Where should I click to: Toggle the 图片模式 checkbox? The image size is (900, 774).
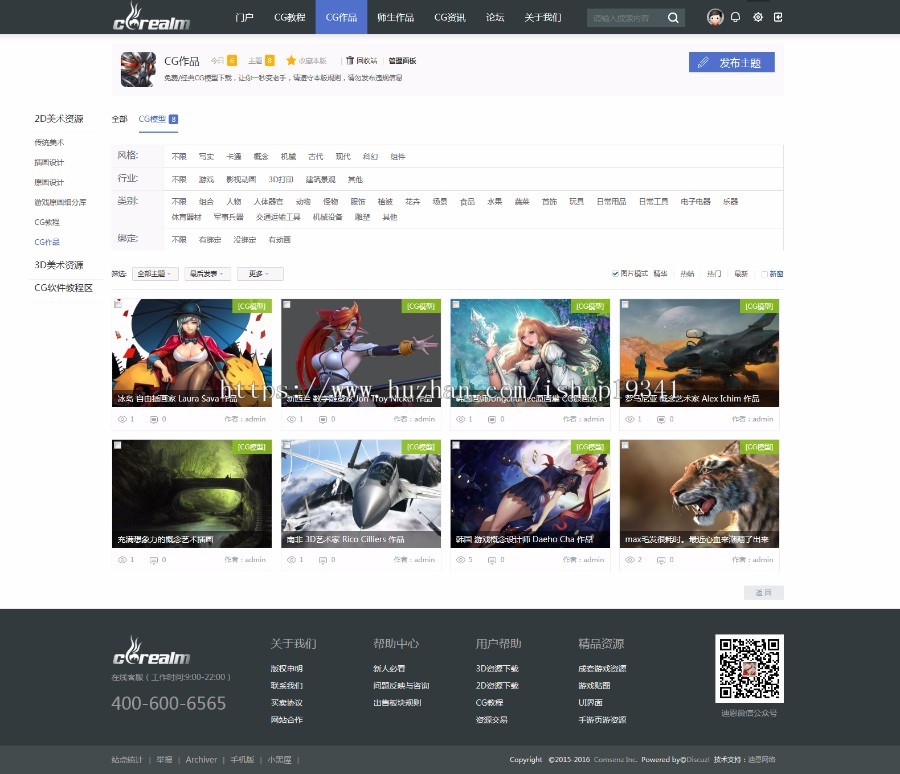[x=615, y=273]
